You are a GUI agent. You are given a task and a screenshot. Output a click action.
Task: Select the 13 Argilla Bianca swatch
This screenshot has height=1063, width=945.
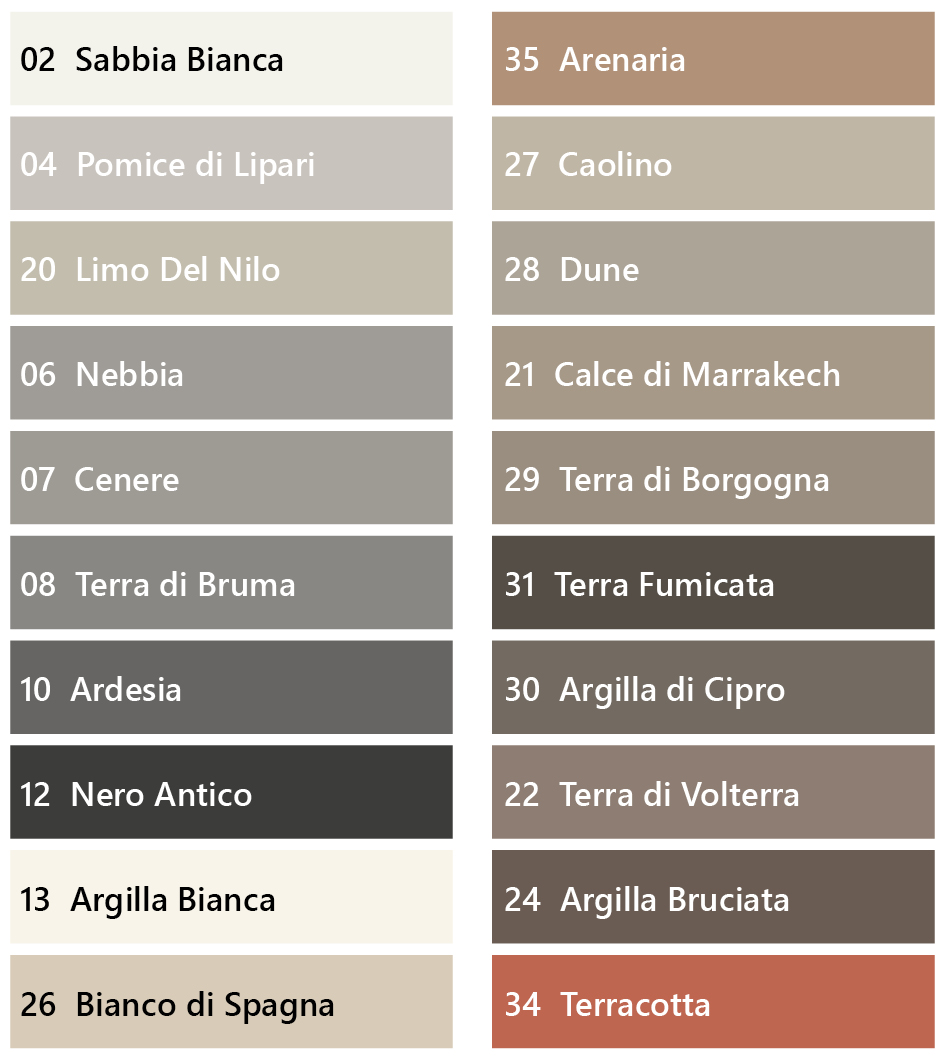click(x=231, y=898)
